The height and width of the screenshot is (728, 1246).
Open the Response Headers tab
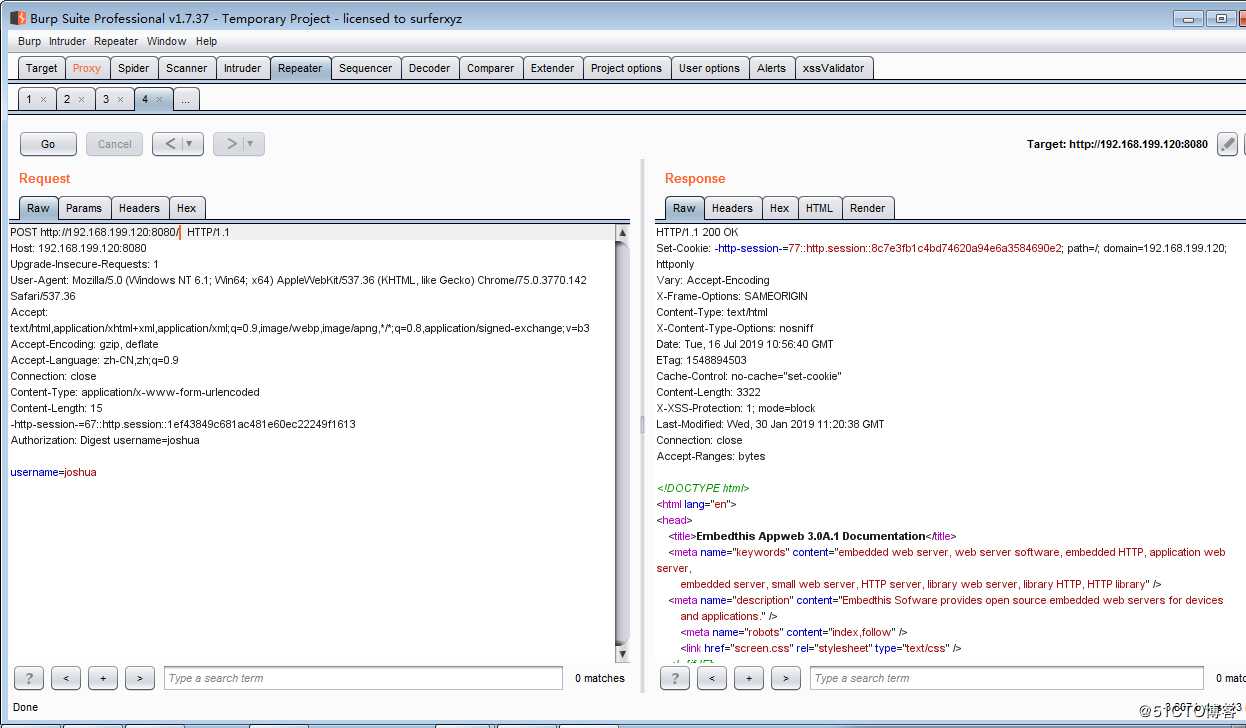[732, 208]
